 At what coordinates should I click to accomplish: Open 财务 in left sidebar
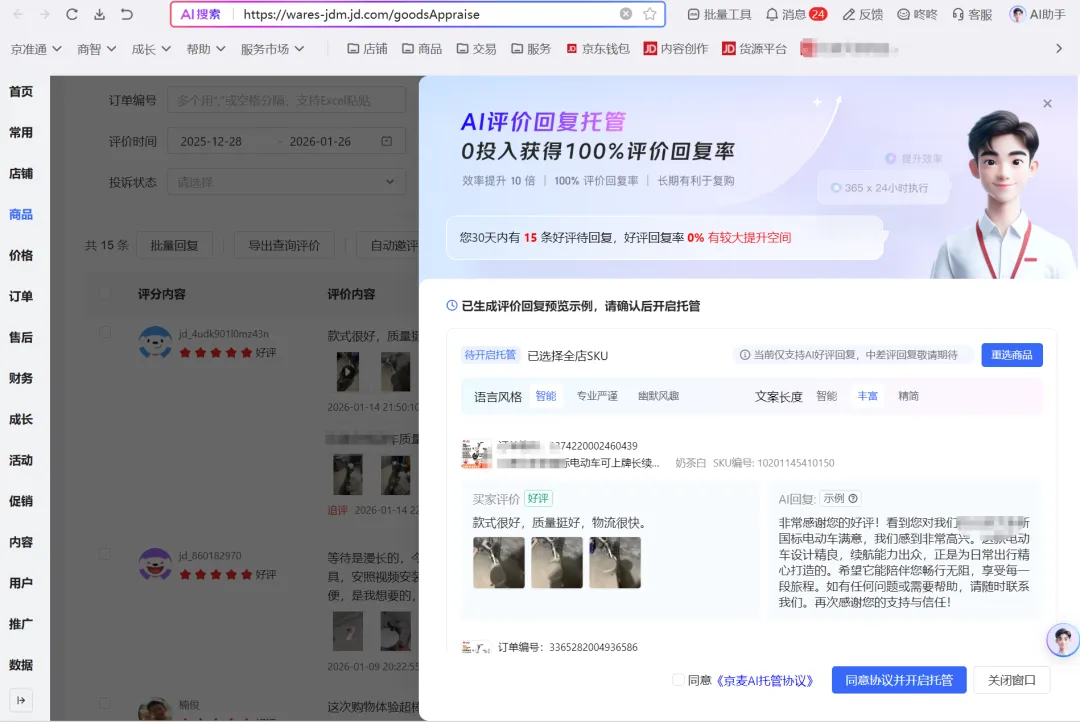(21, 378)
